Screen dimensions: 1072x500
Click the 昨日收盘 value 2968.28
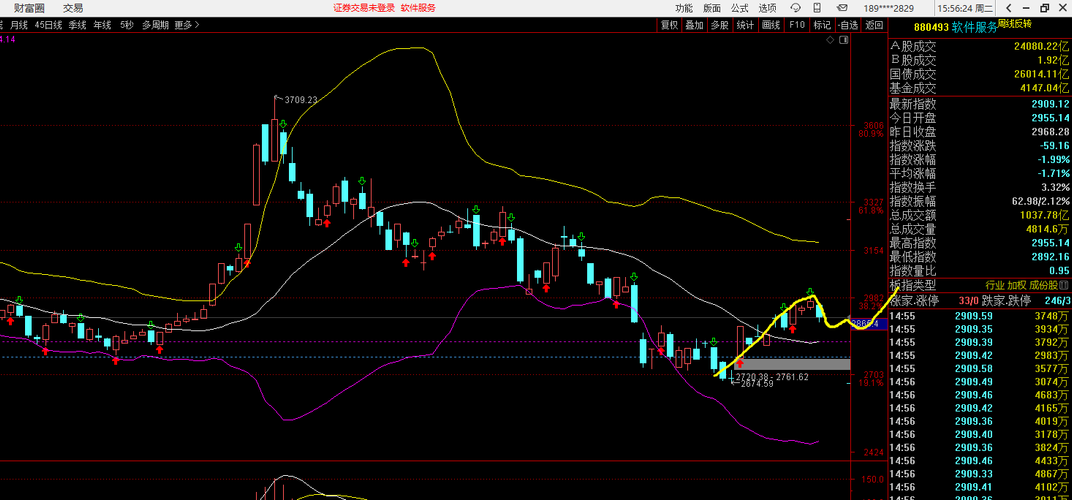[x=1049, y=132]
